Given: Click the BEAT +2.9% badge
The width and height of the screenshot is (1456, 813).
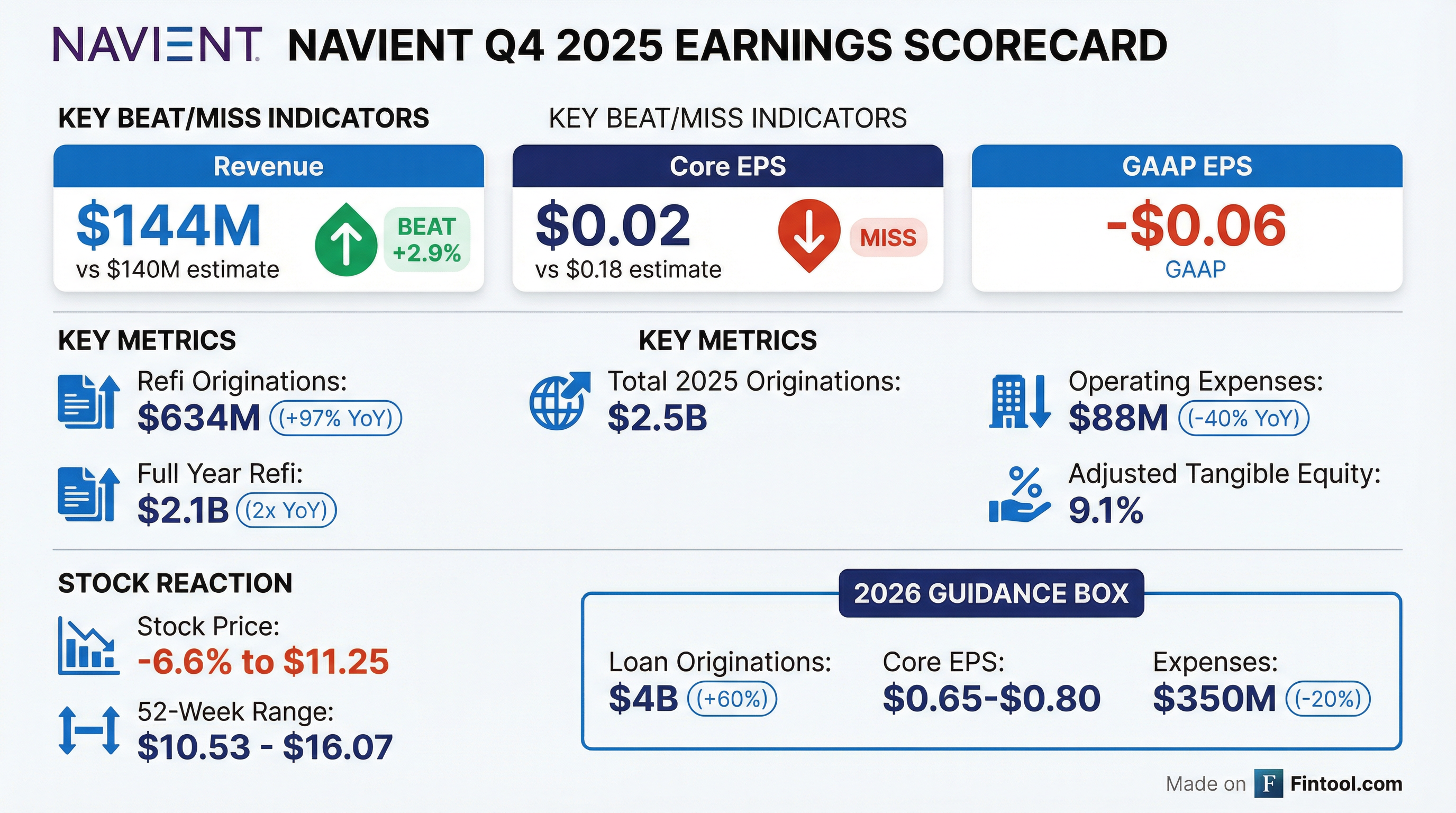Looking at the screenshot, I should (427, 240).
